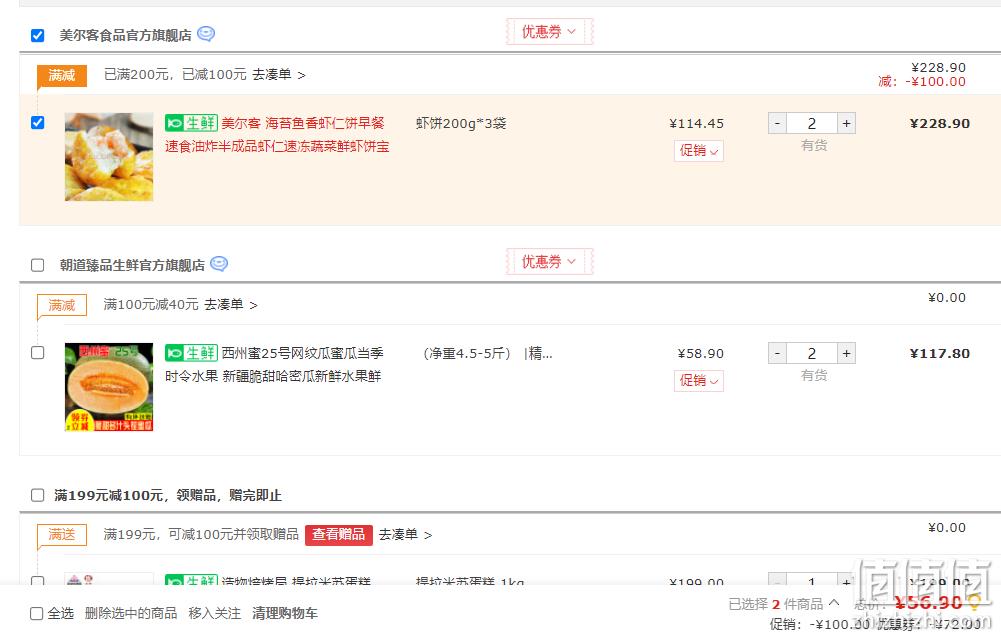The height and width of the screenshot is (638, 1001).
Task: Click 删除选中的商品 in bottom bar
Action: 131,614
